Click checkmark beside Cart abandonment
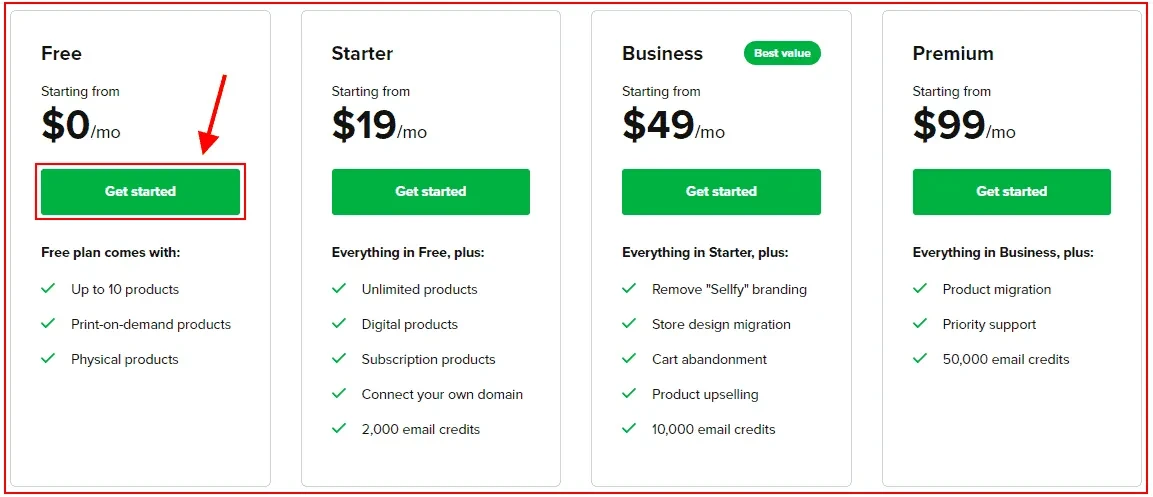 click(x=629, y=359)
